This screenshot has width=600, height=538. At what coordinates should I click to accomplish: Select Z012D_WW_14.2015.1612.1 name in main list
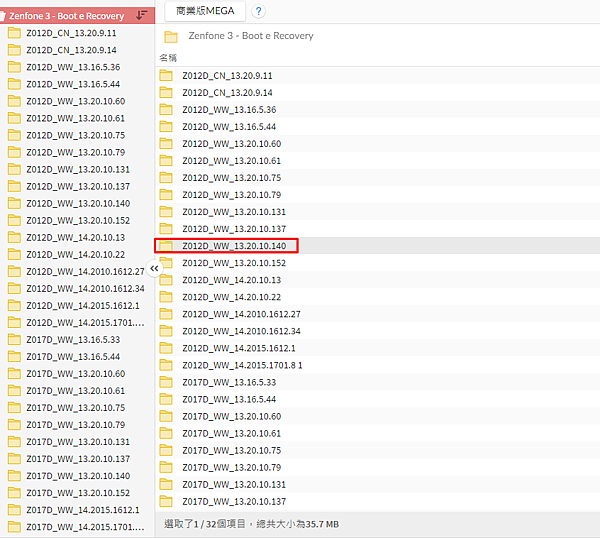239,348
